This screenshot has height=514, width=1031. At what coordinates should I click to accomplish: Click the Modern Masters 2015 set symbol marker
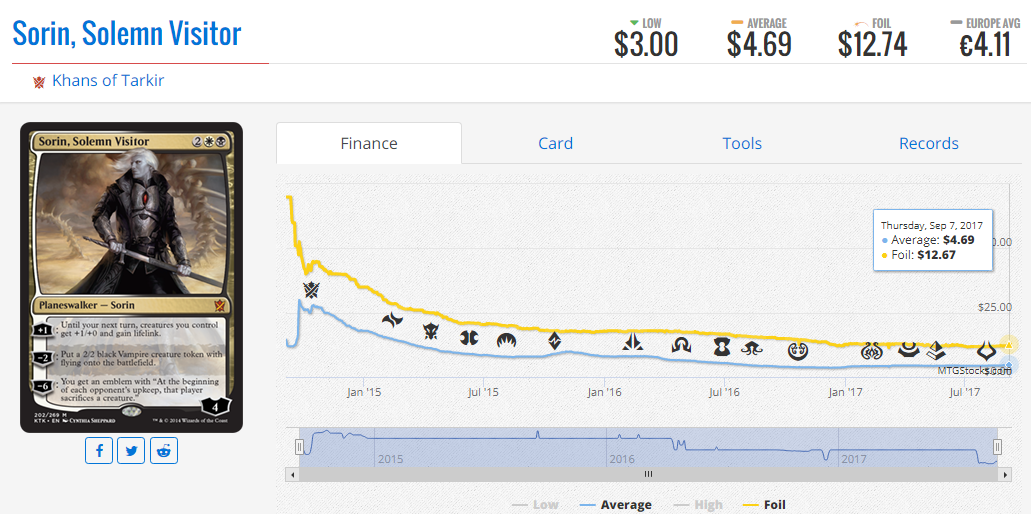pyautogui.click(x=469, y=339)
